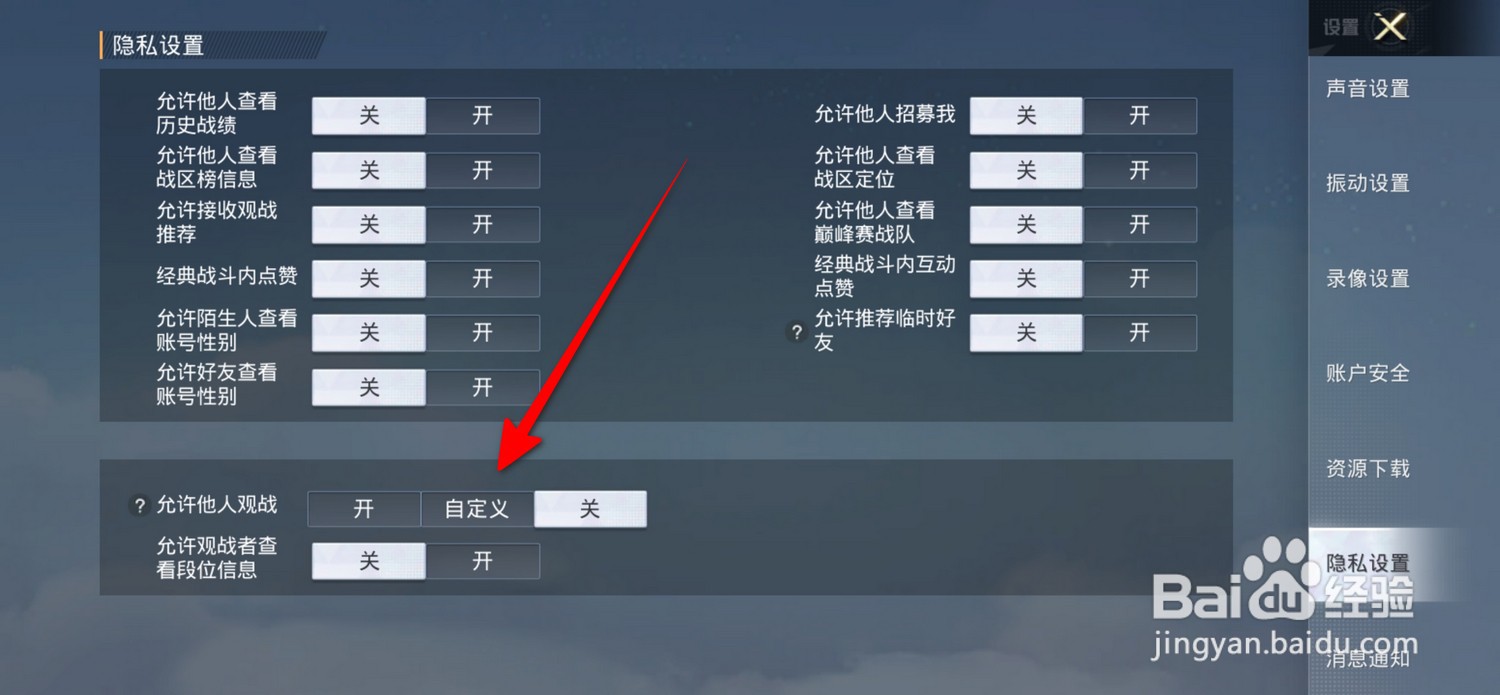Open 消息通知 settings tab

pyautogui.click(x=1367, y=658)
